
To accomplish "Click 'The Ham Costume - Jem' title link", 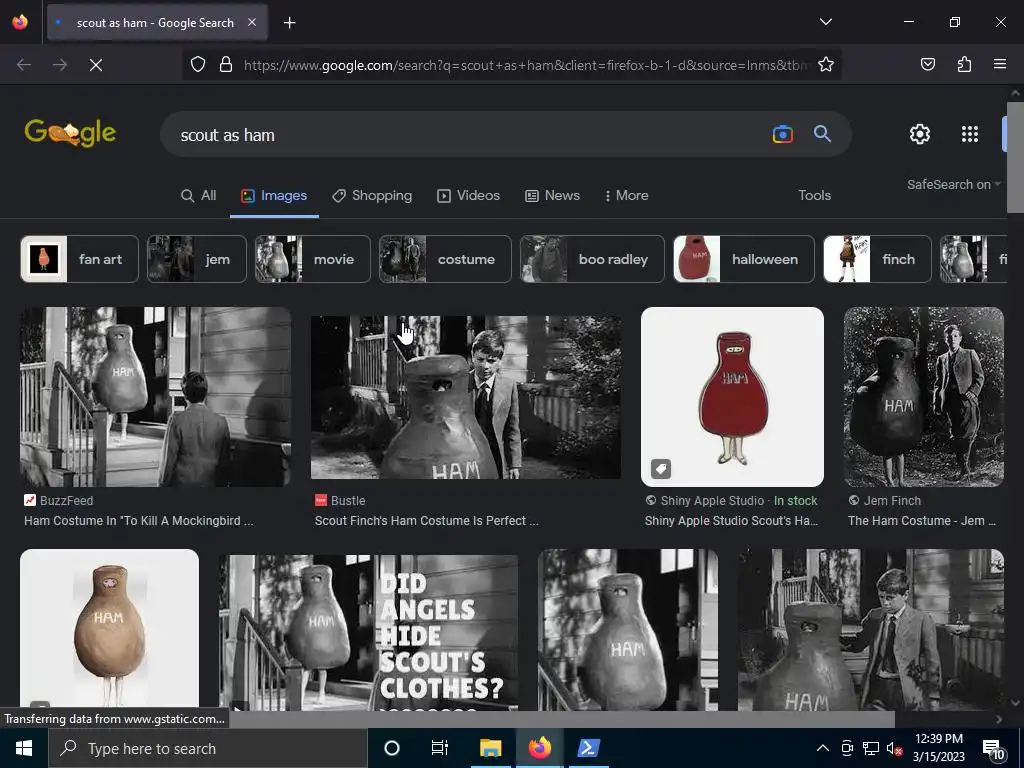I will click(921, 520).
